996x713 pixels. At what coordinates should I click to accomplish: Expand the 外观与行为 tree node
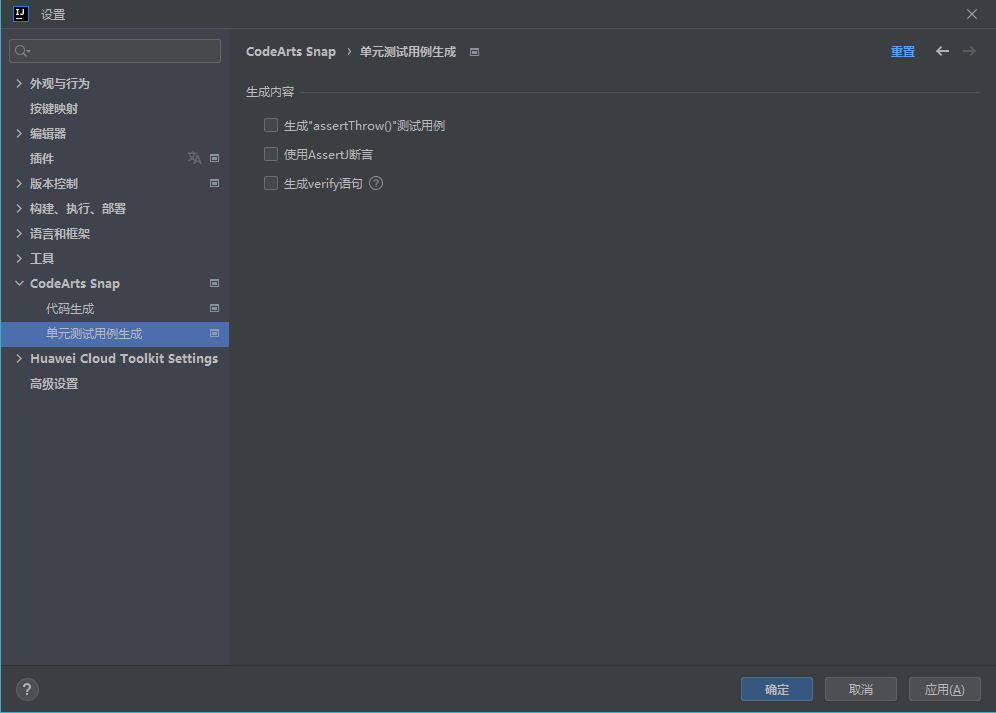coord(19,83)
